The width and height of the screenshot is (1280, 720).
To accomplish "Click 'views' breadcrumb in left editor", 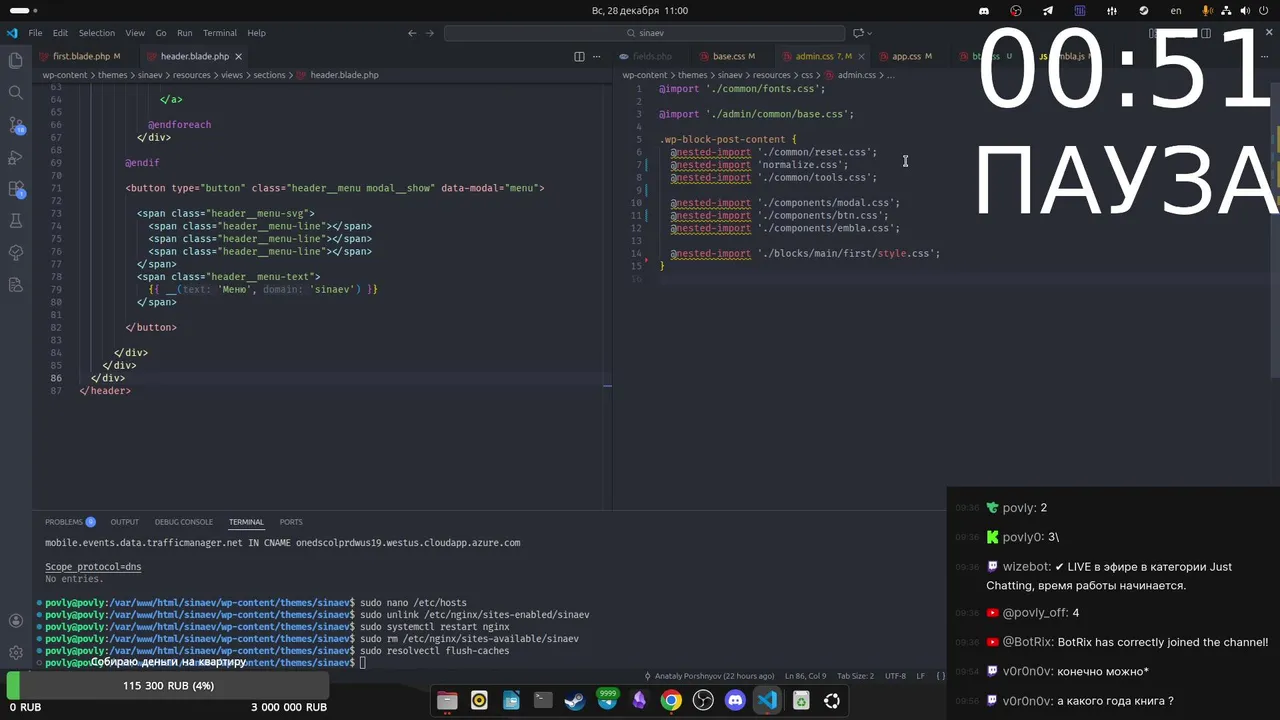I will pos(232,75).
